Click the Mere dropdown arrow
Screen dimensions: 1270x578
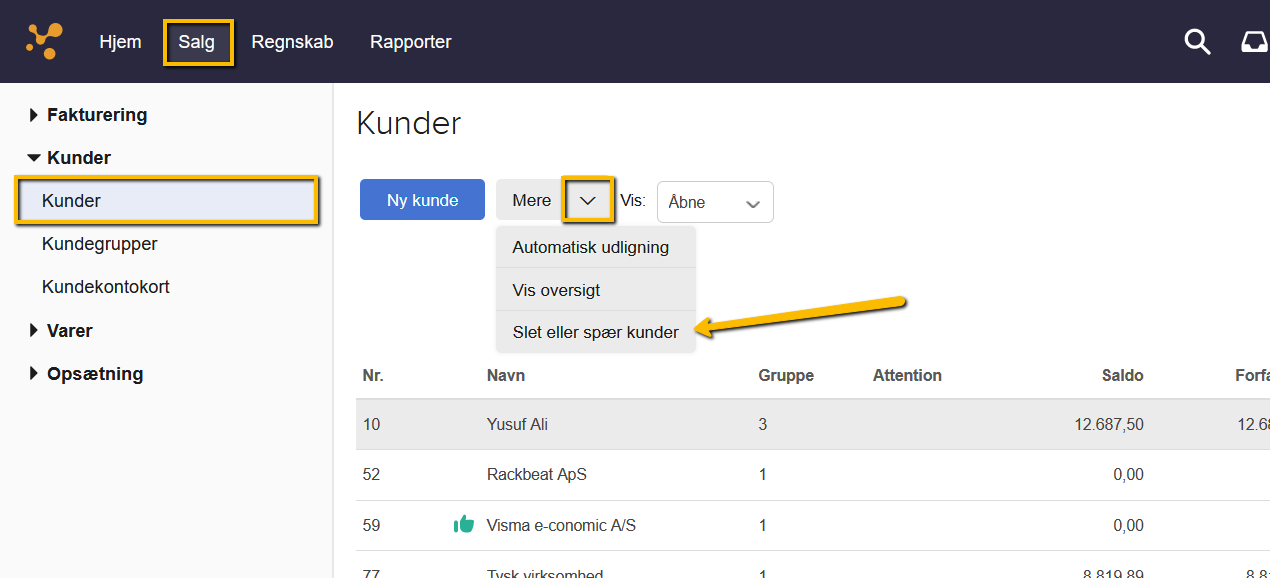coord(588,201)
